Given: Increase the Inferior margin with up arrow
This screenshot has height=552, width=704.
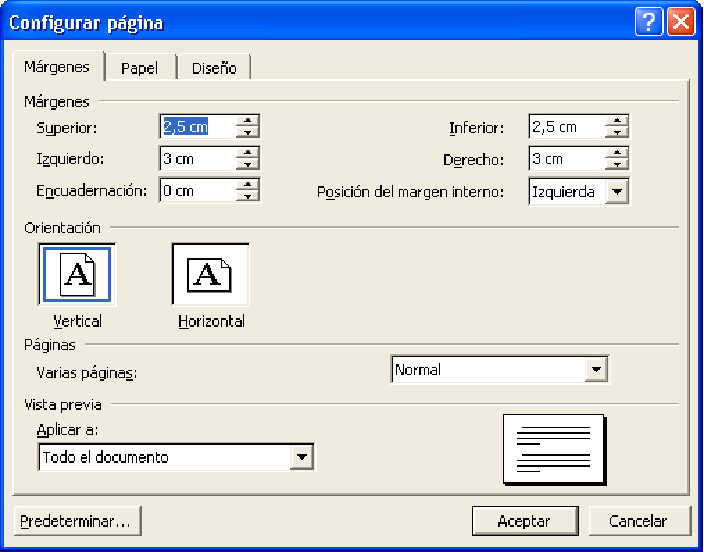Looking at the screenshot, I should tap(617, 121).
